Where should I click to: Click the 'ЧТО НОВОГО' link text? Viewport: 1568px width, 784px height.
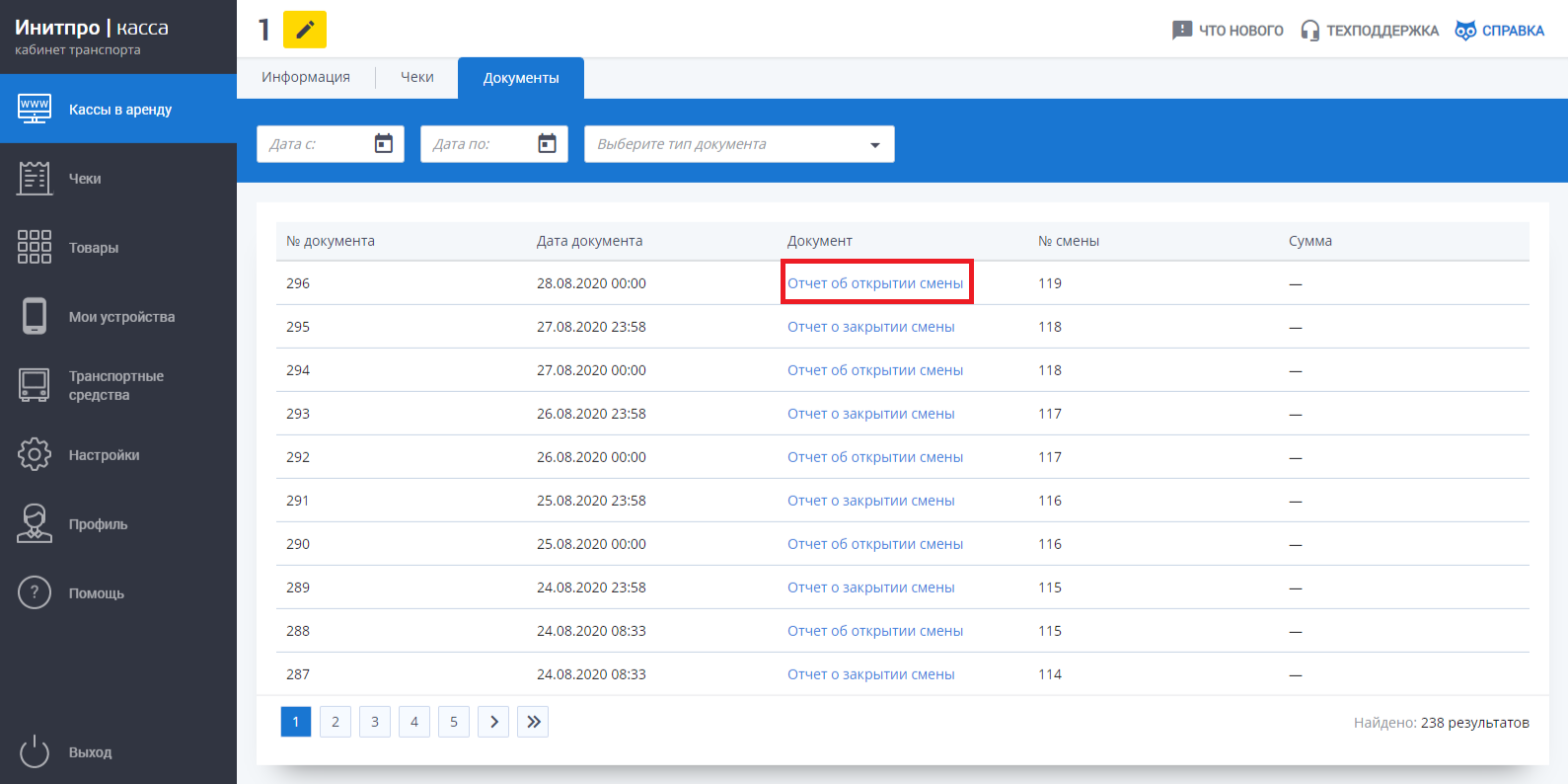pos(1241,31)
